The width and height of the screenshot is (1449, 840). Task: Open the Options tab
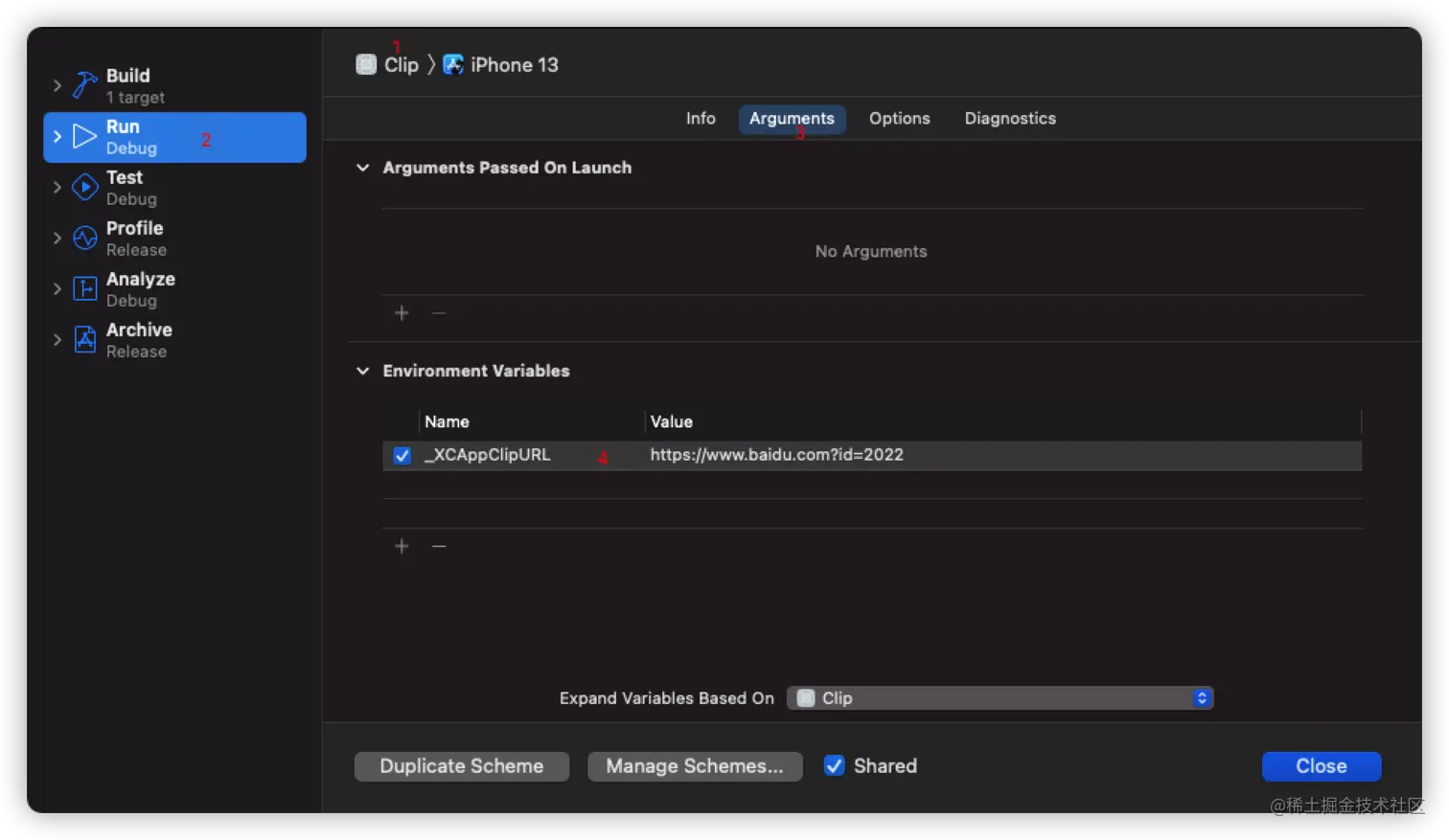tap(899, 119)
